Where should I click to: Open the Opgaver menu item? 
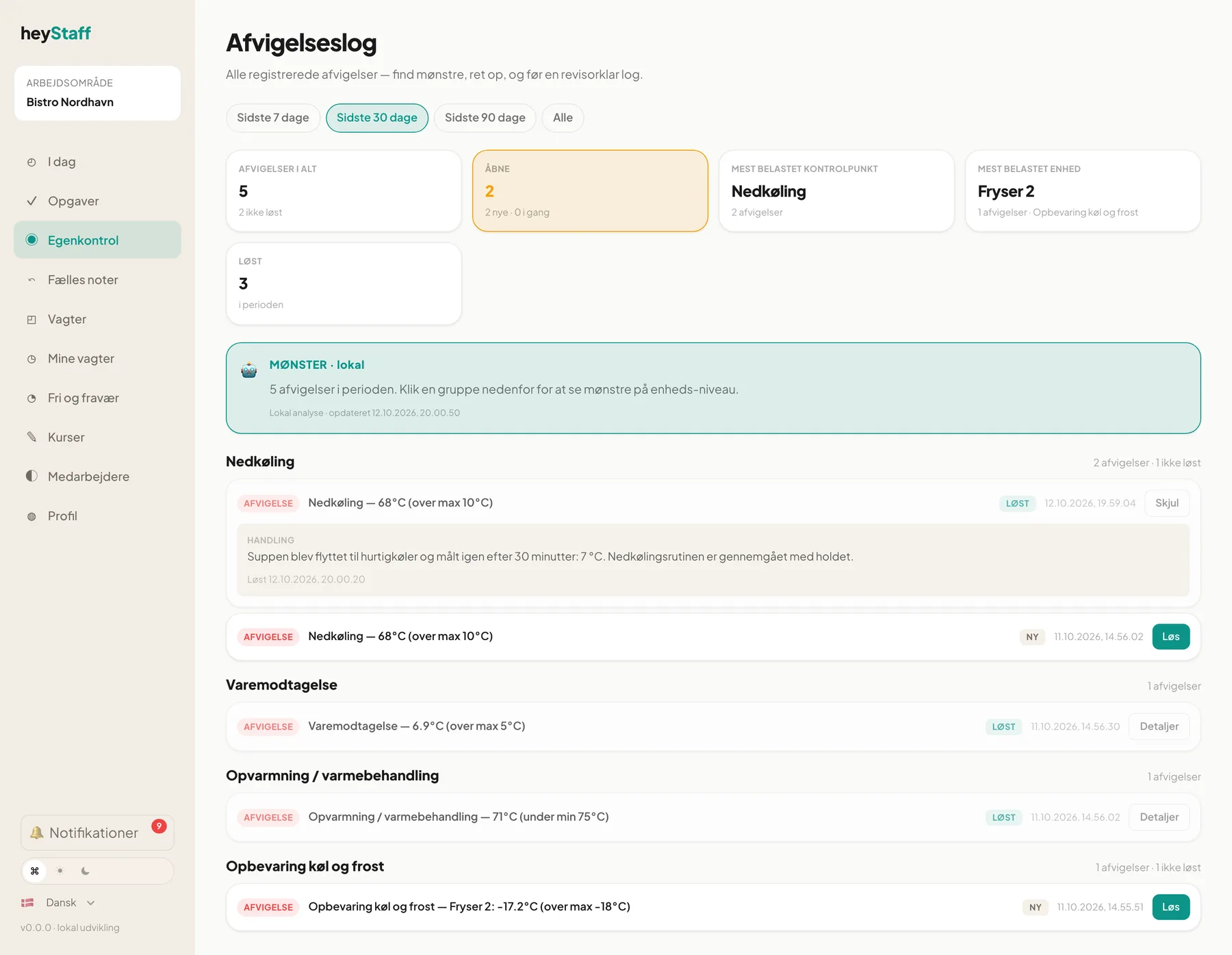coord(97,201)
